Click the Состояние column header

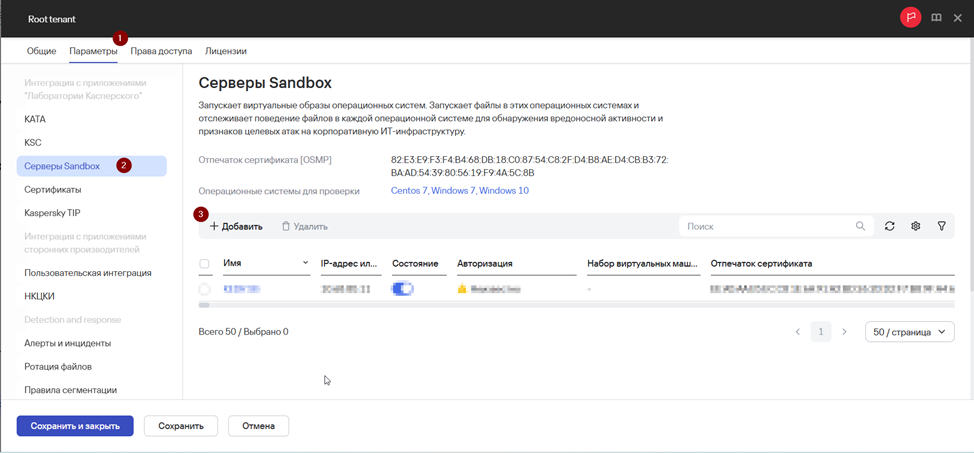[x=416, y=263]
